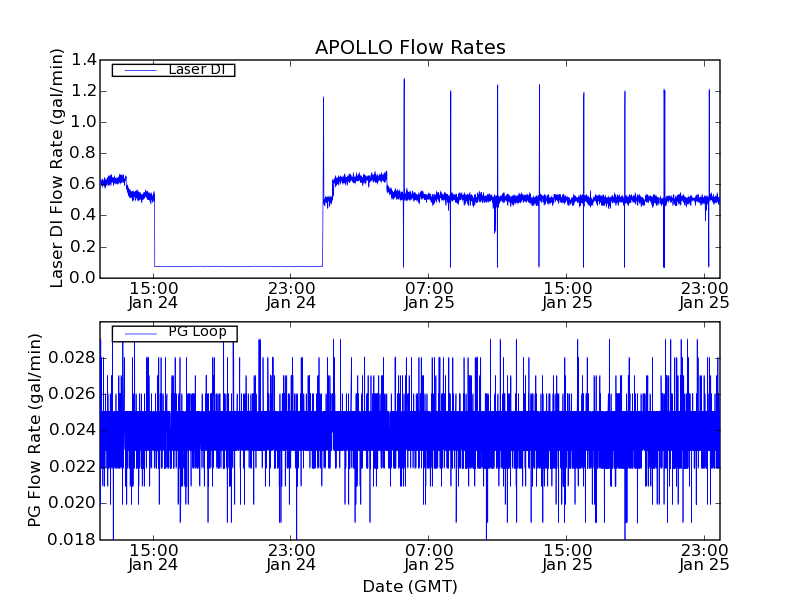800x600 pixels.
Task: Click '23:00 Jan 25' label under top chart
Action: point(704,296)
